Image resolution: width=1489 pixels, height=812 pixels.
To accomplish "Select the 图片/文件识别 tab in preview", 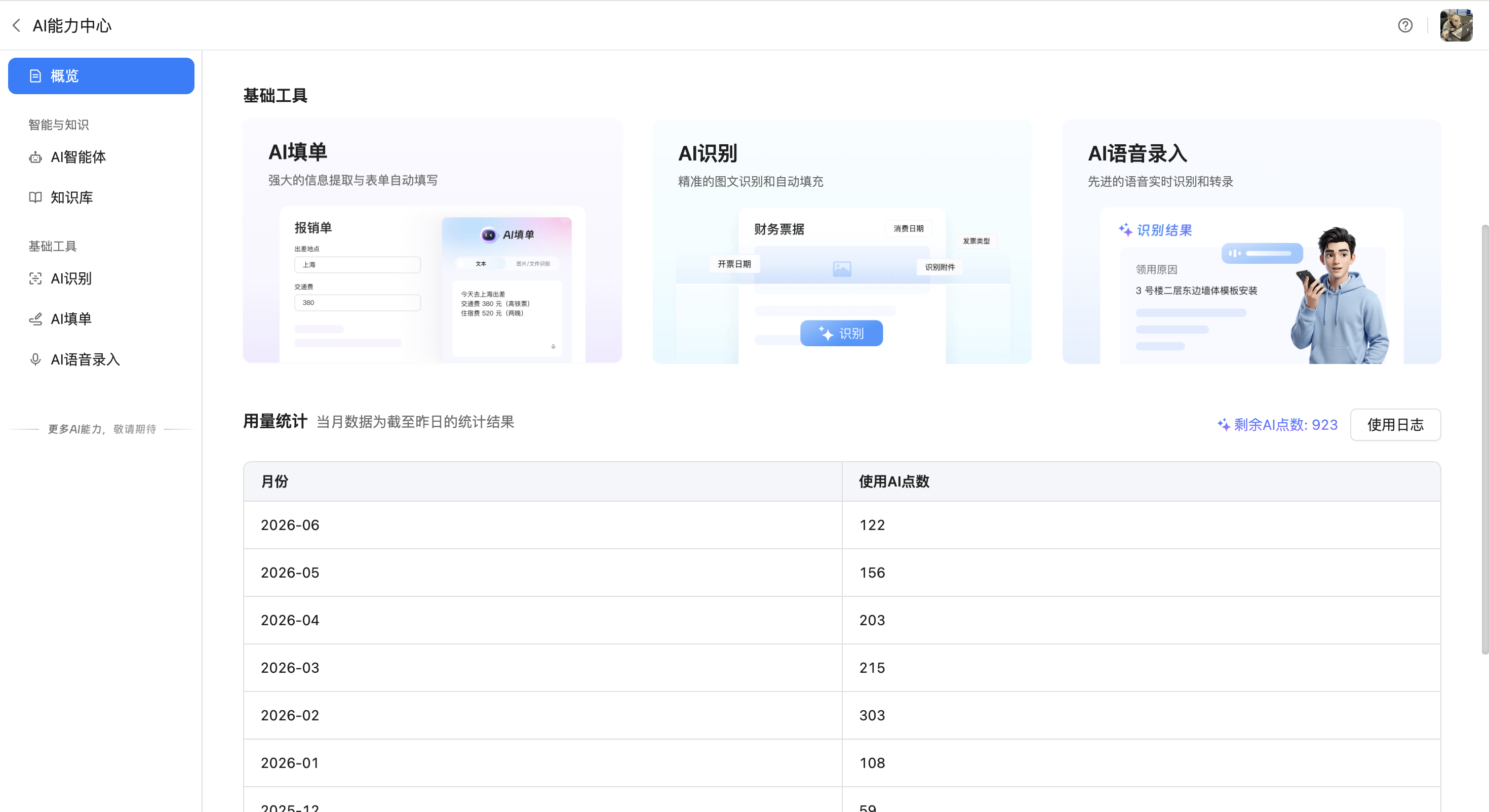I will tap(532, 264).
